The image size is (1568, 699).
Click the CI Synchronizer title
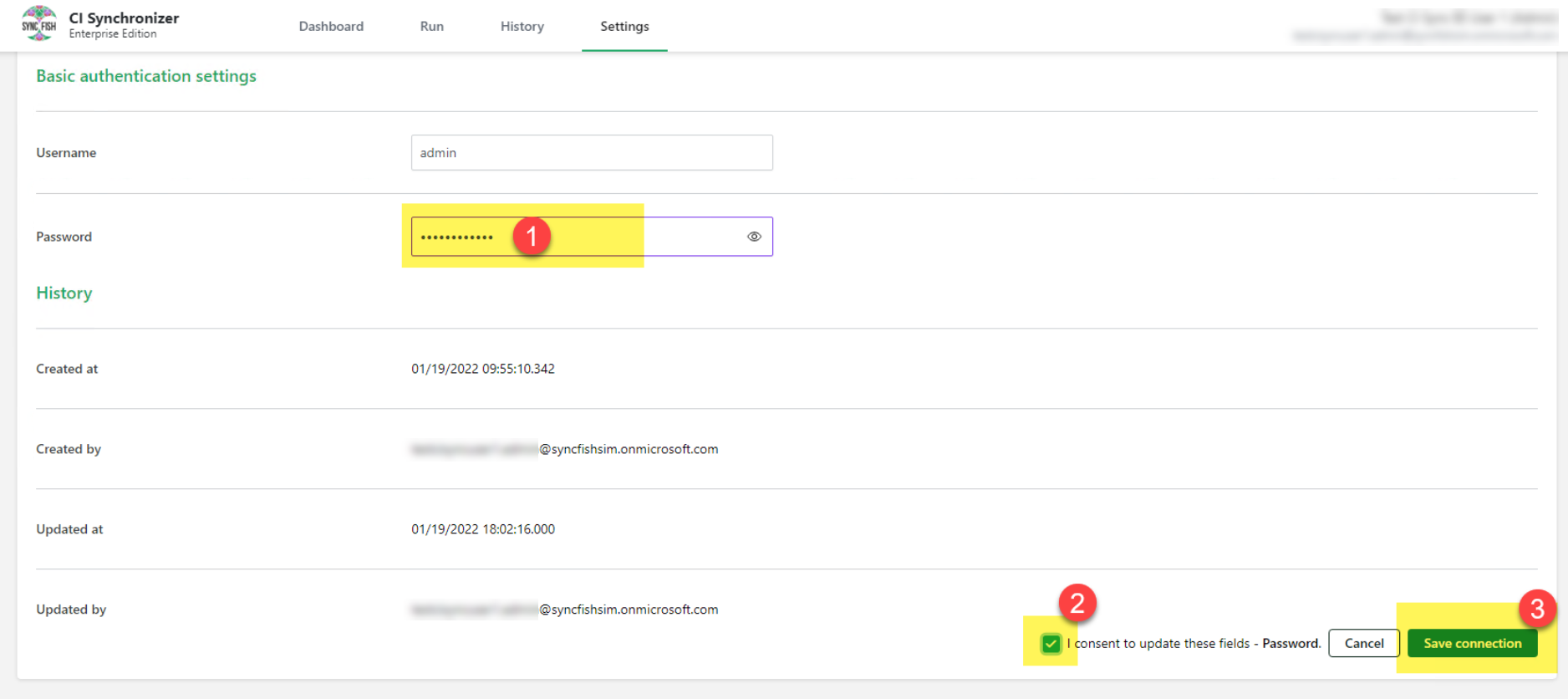124,18
